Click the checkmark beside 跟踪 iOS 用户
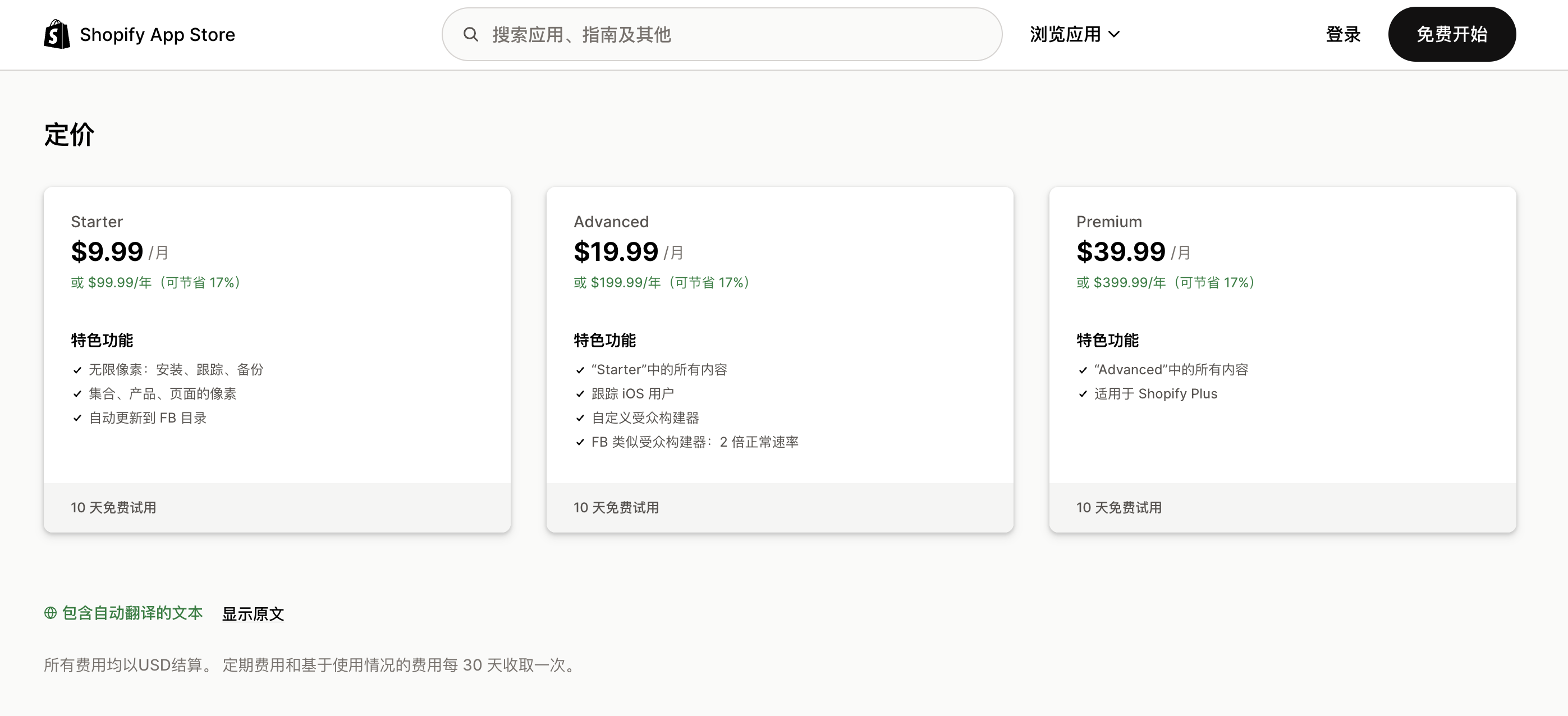This screenshot has width=1568, height=716. [x=580, y=393]
